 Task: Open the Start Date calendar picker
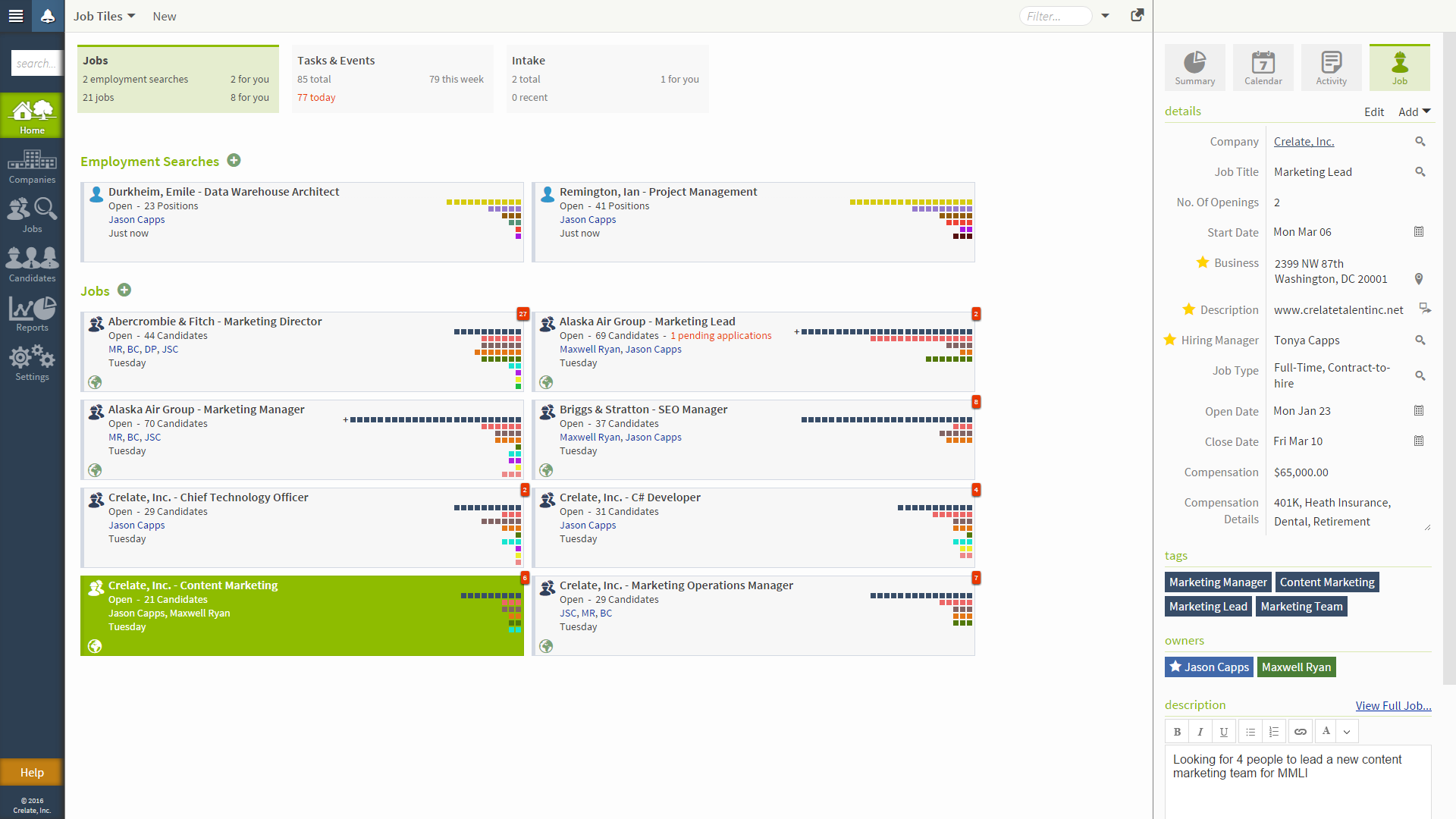(x=1419, y=232)
